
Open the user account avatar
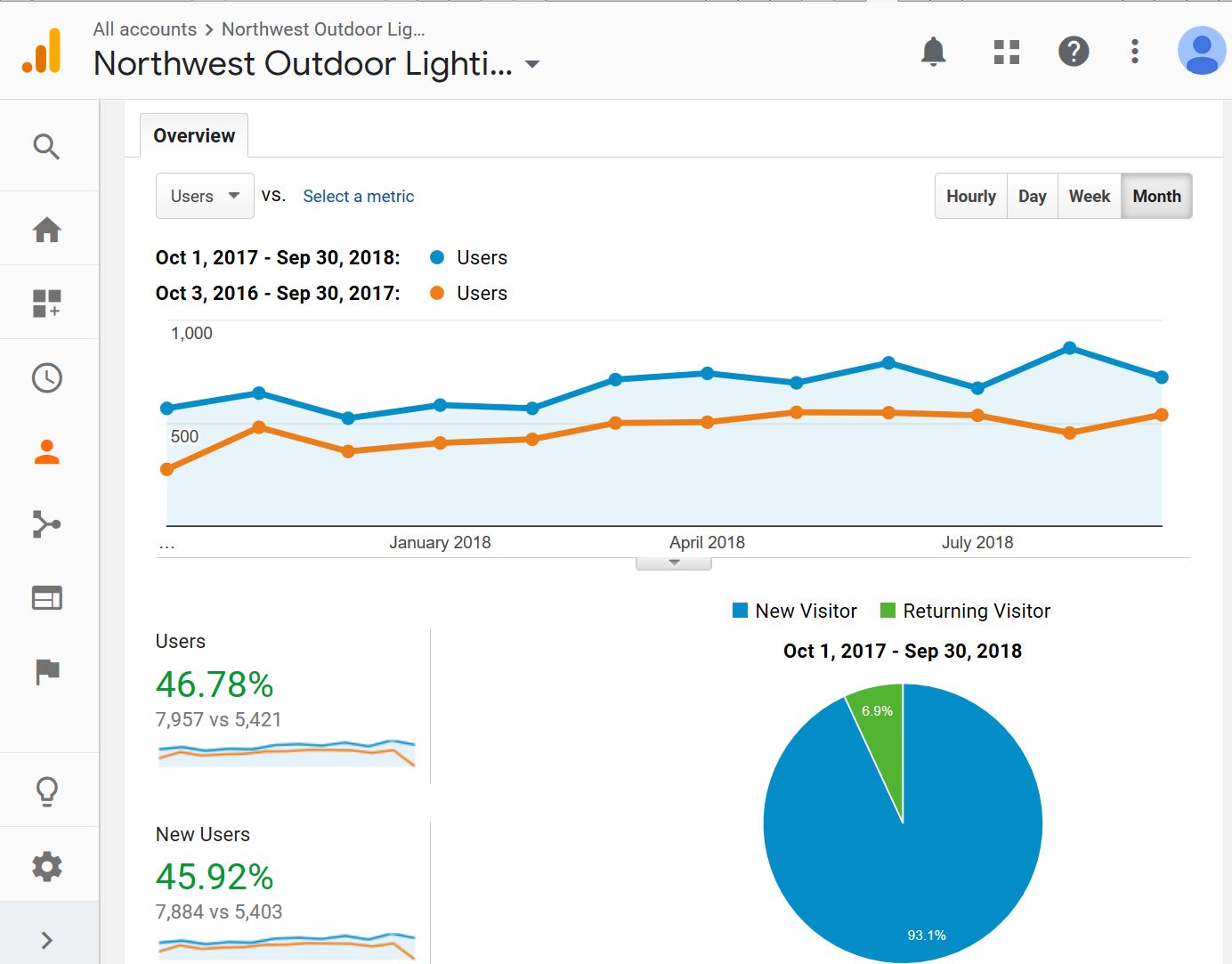[1202, 51]
